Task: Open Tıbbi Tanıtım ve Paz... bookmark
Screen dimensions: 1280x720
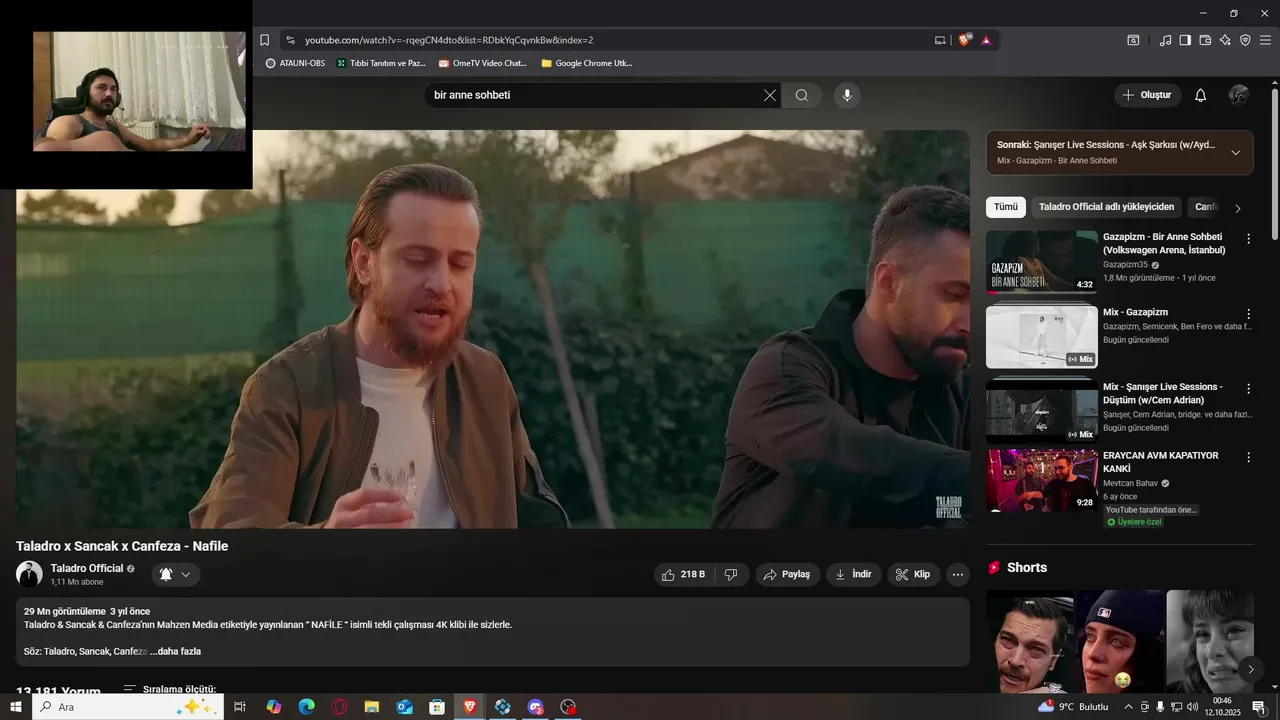Action: click(x=382, y=63)
